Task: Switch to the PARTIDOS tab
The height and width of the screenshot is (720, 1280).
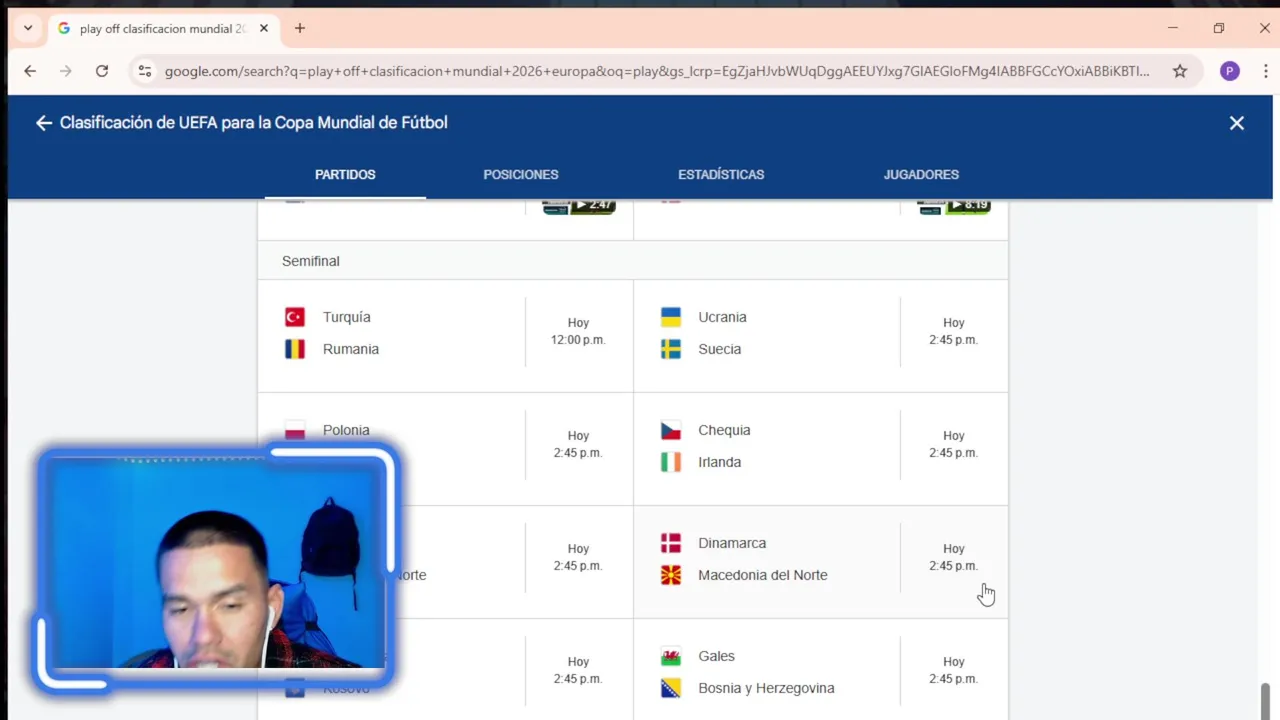Action: coord(345,174)
